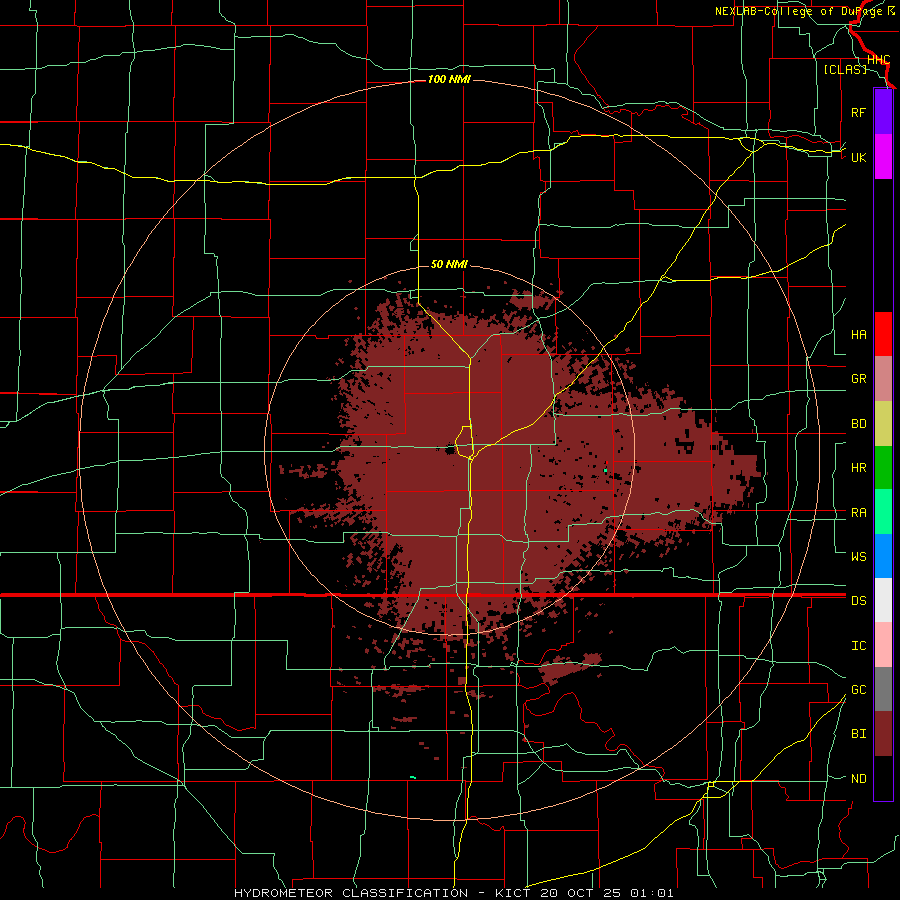Click the BI legend label
This screenshot has width=900, height=900.
858,734
